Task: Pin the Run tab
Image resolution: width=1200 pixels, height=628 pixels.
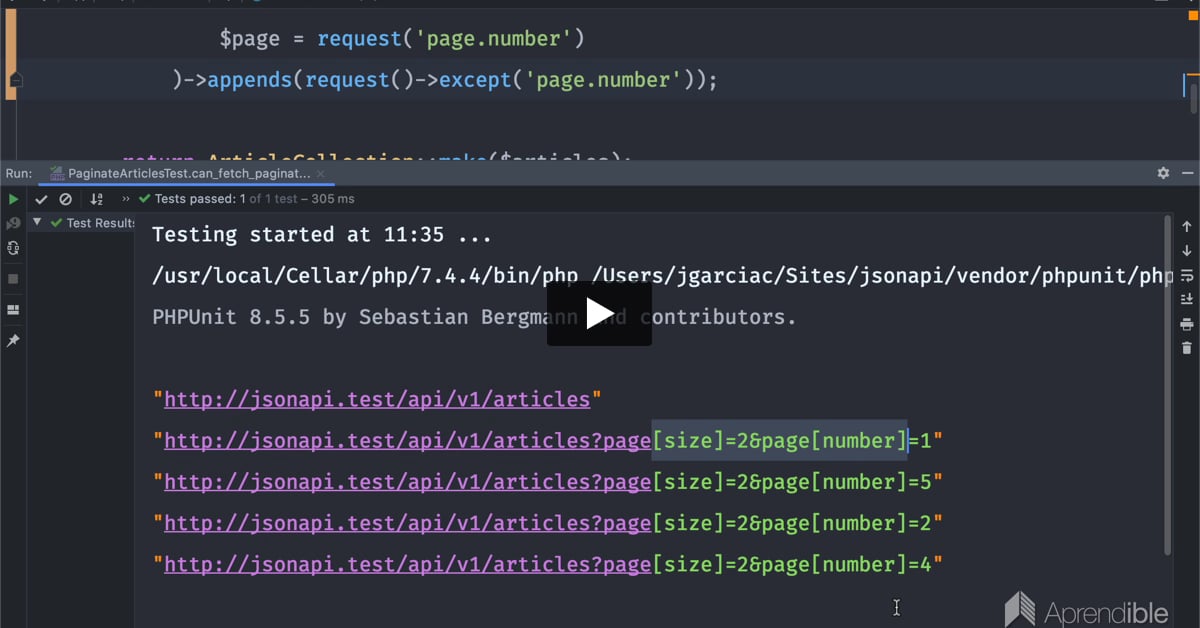Action: pos(13,341)
